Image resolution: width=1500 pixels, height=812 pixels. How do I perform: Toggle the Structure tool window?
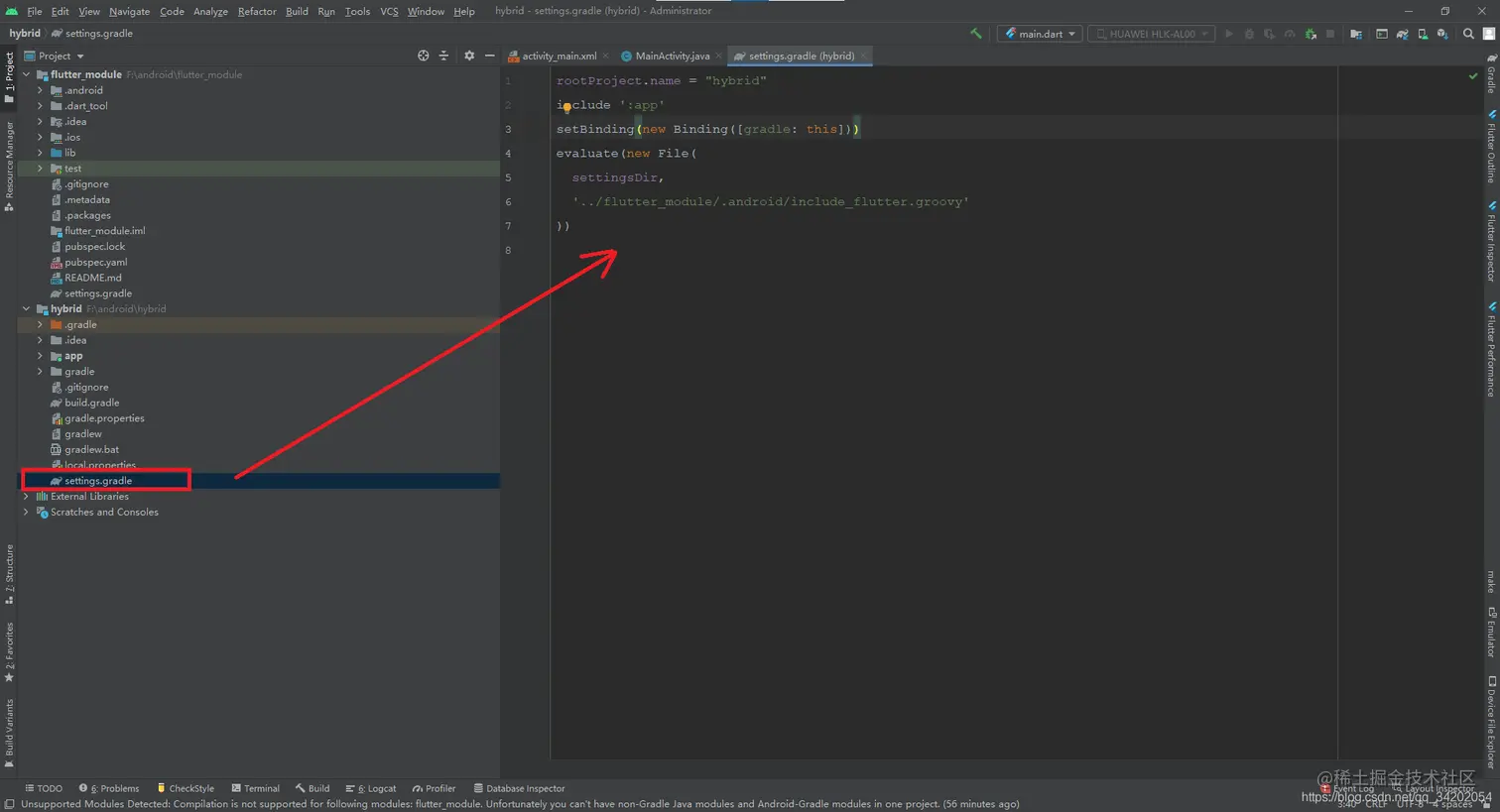tap(9, 574)
